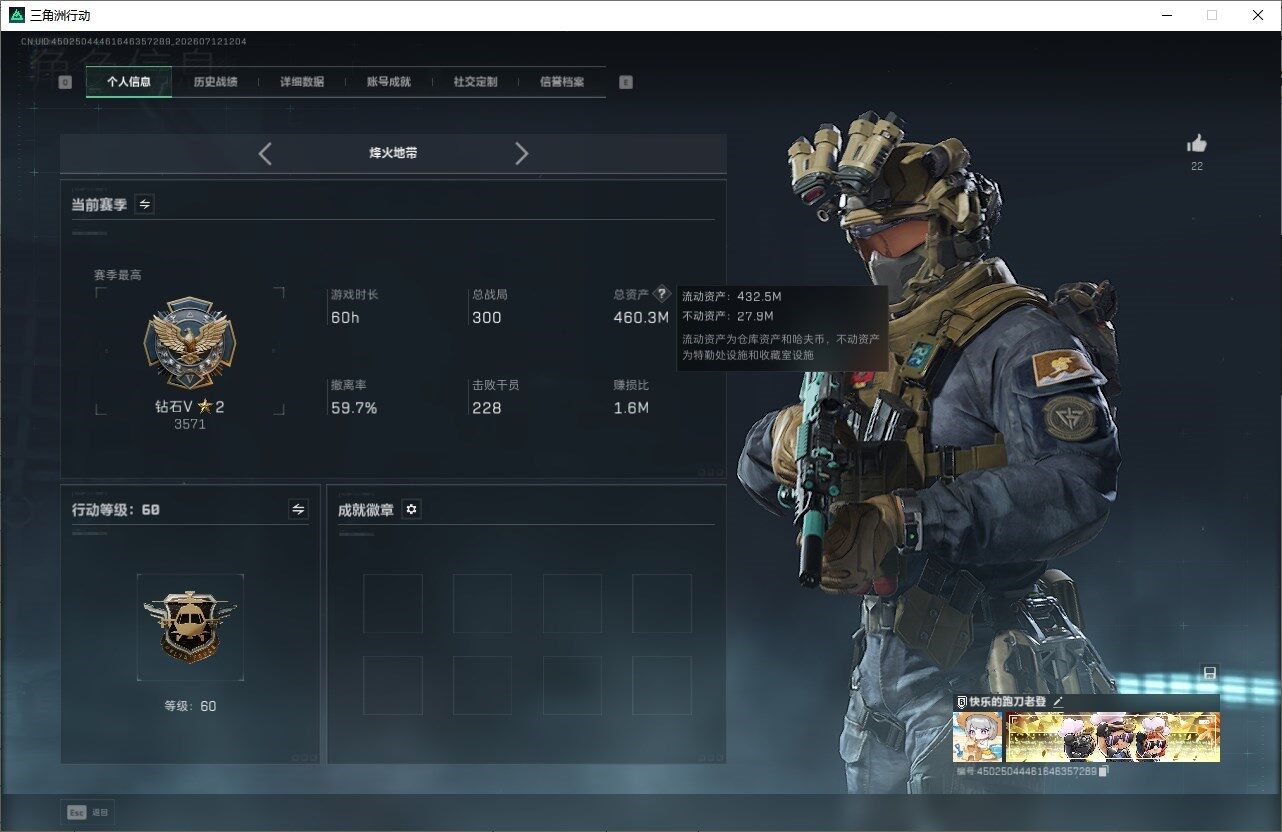This screenshot has height=832, width=1282.
Task: Click the rank score 3571
Action: tap(190, 424)
